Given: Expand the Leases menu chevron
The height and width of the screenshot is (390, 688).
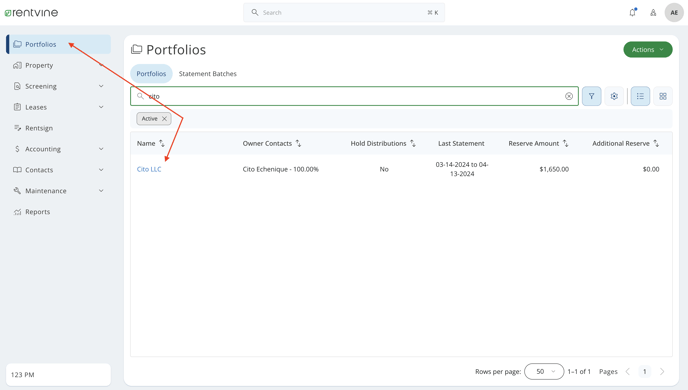Looking at the screenshot, I should pyautogui.click(x=101, y=107).
